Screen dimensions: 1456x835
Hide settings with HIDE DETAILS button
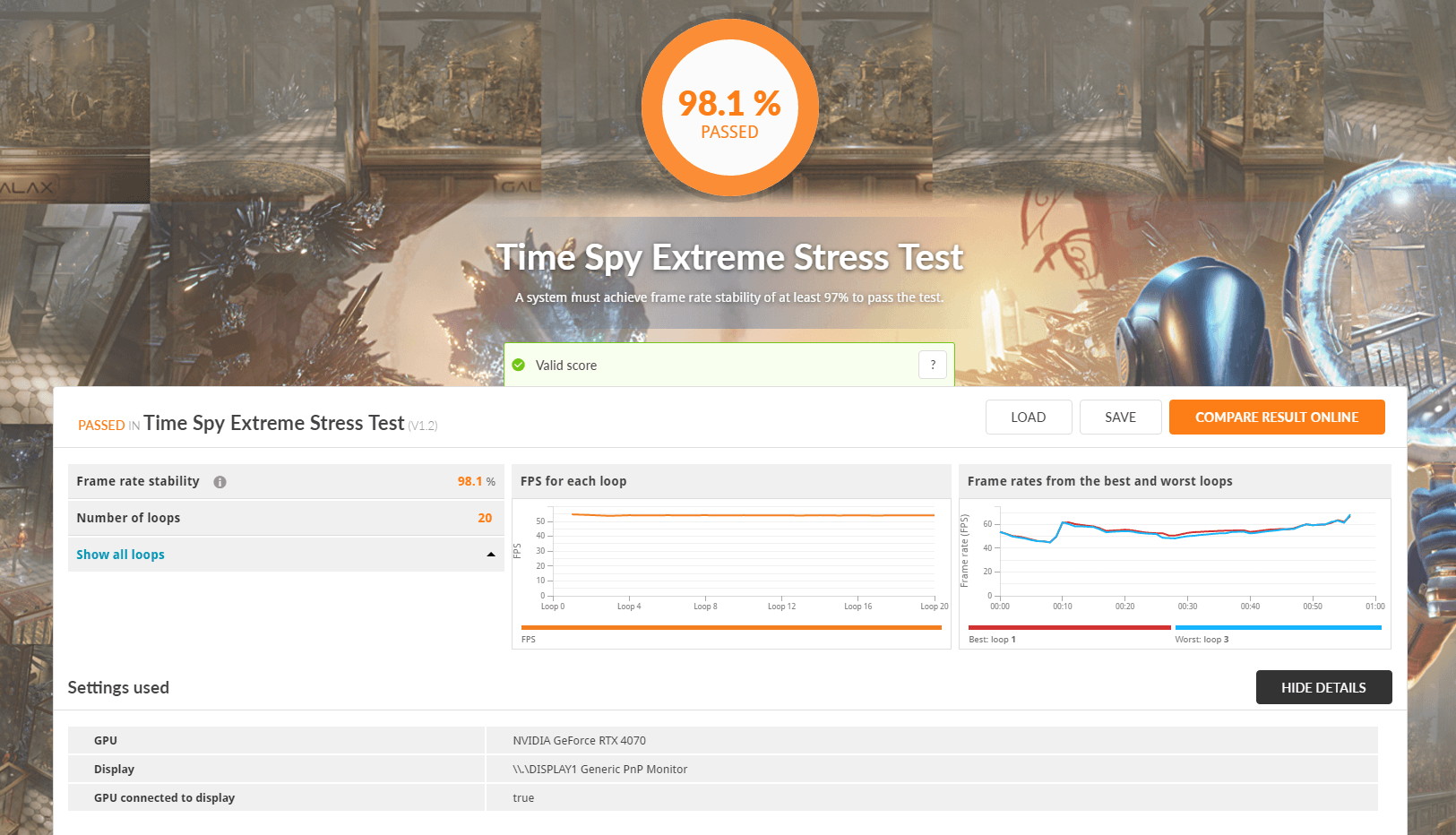coord(1323,687)
